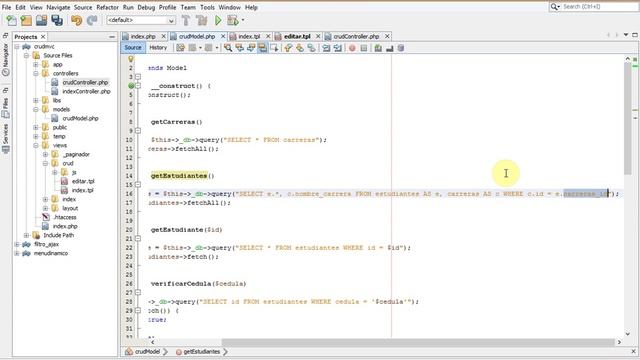The image size is (640, 360).
Task: Collapse the views folder
Action: pos(36,145)
